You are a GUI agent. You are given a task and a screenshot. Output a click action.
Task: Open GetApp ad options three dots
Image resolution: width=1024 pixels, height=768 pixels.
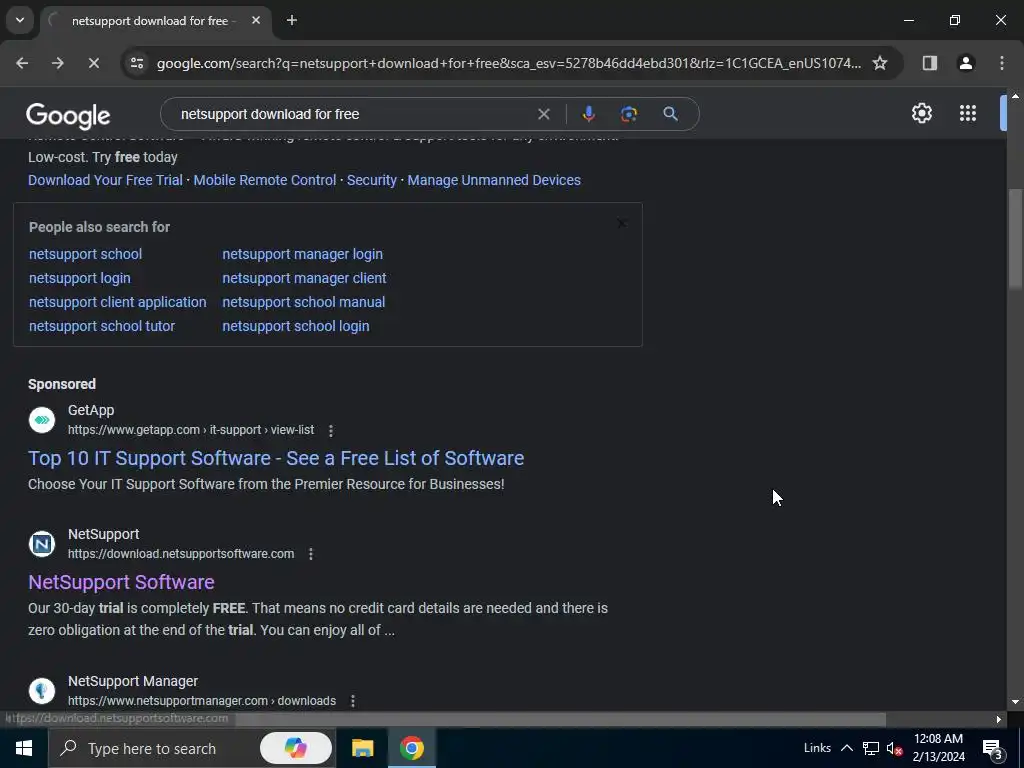331,430
